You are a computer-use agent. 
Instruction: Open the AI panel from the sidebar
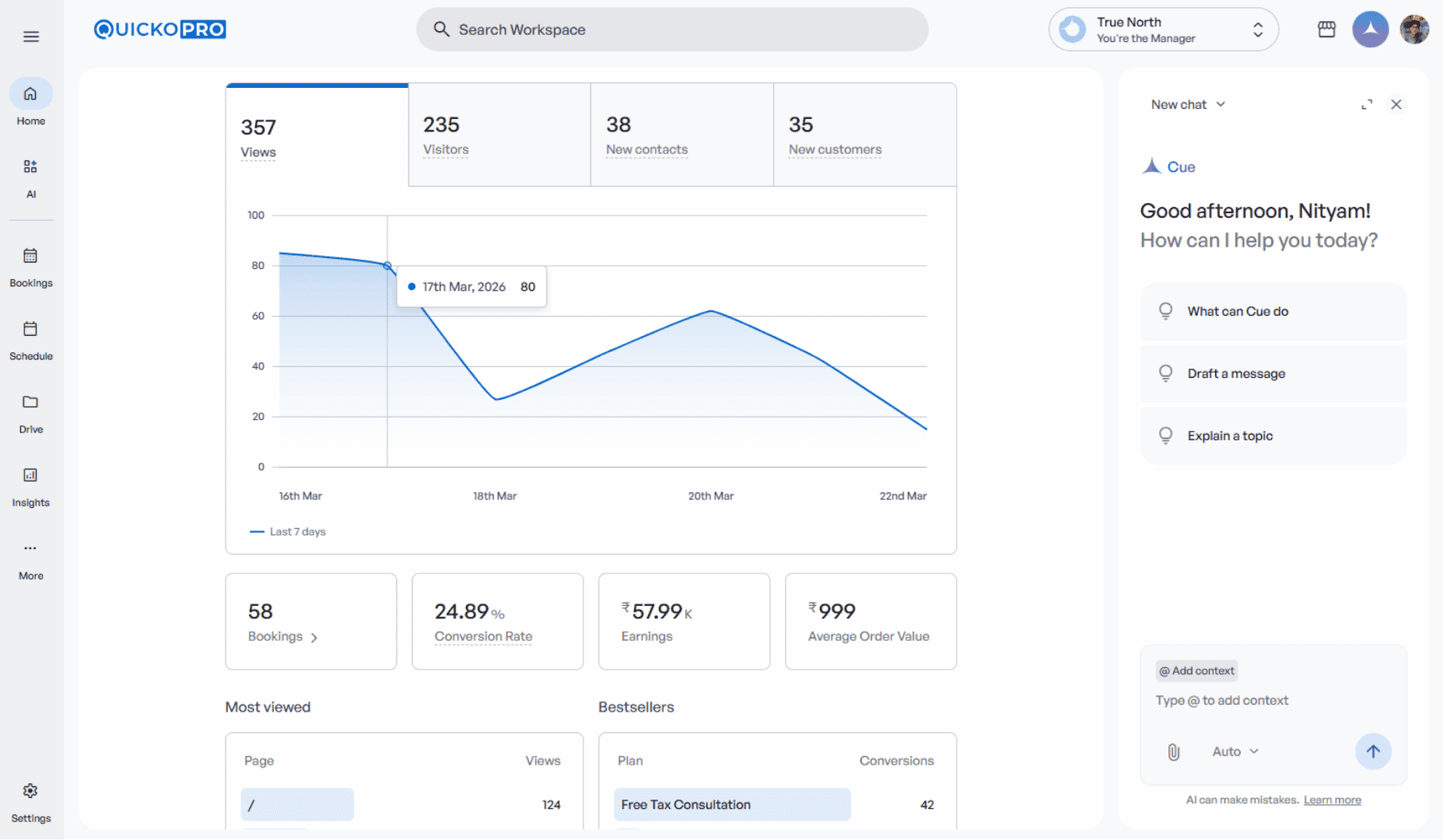(x=30, y=177)
